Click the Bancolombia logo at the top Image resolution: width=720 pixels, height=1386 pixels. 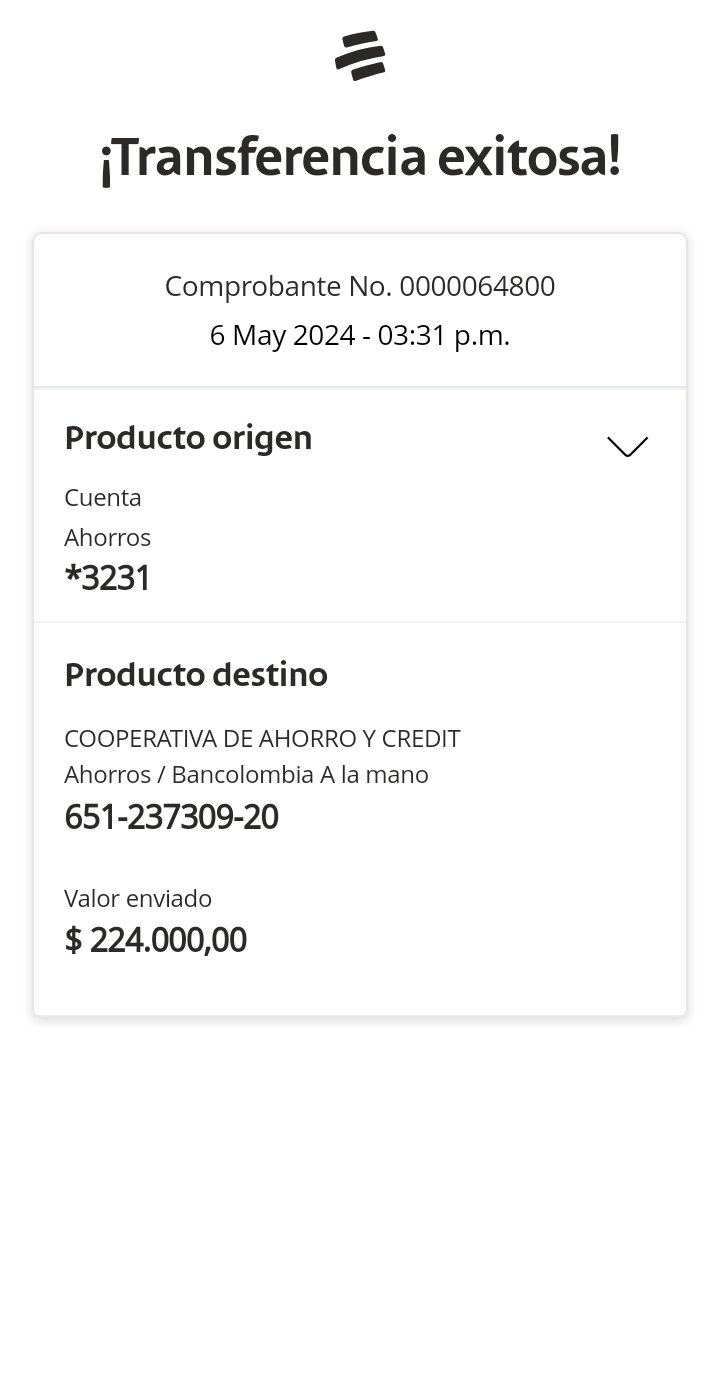(360, 56)
